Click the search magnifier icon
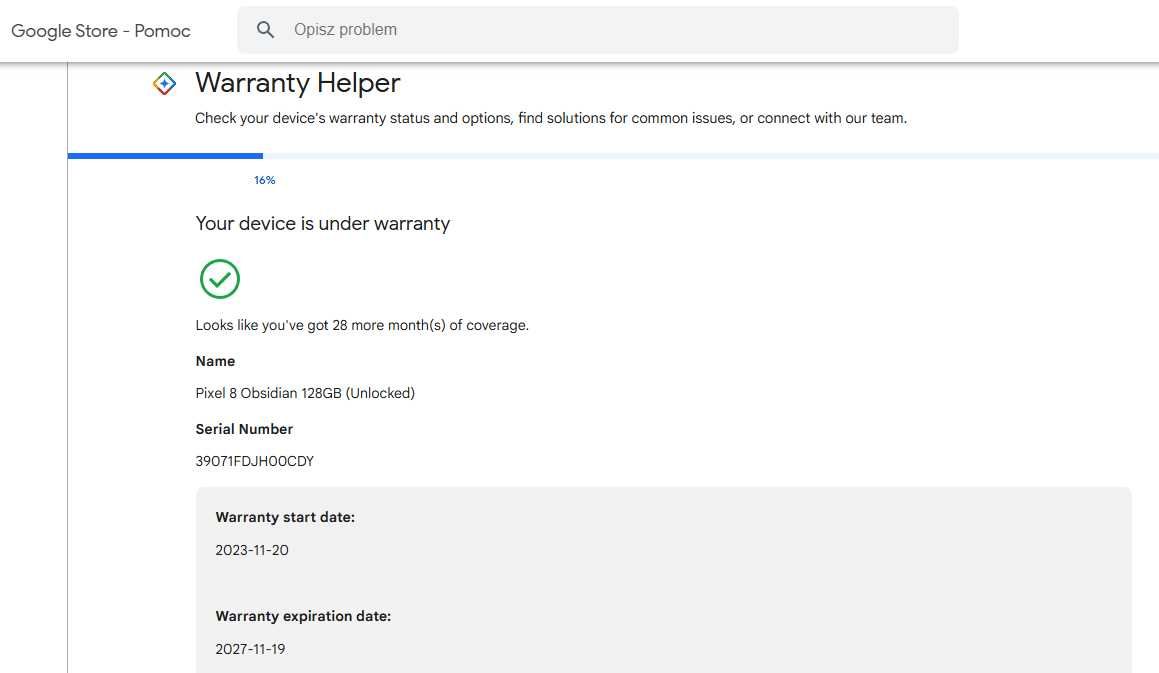The height and width of the screenshot is (673, 1159). pos(265,30)
